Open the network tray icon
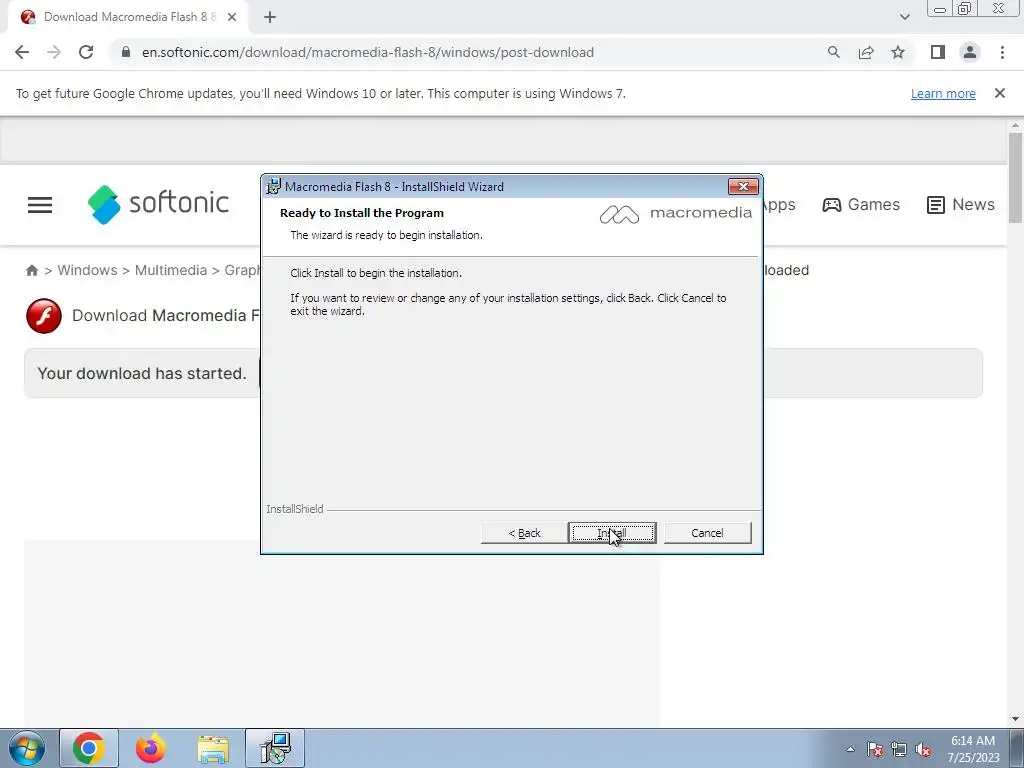This screenshot has width=1024, height=768. 899,749
